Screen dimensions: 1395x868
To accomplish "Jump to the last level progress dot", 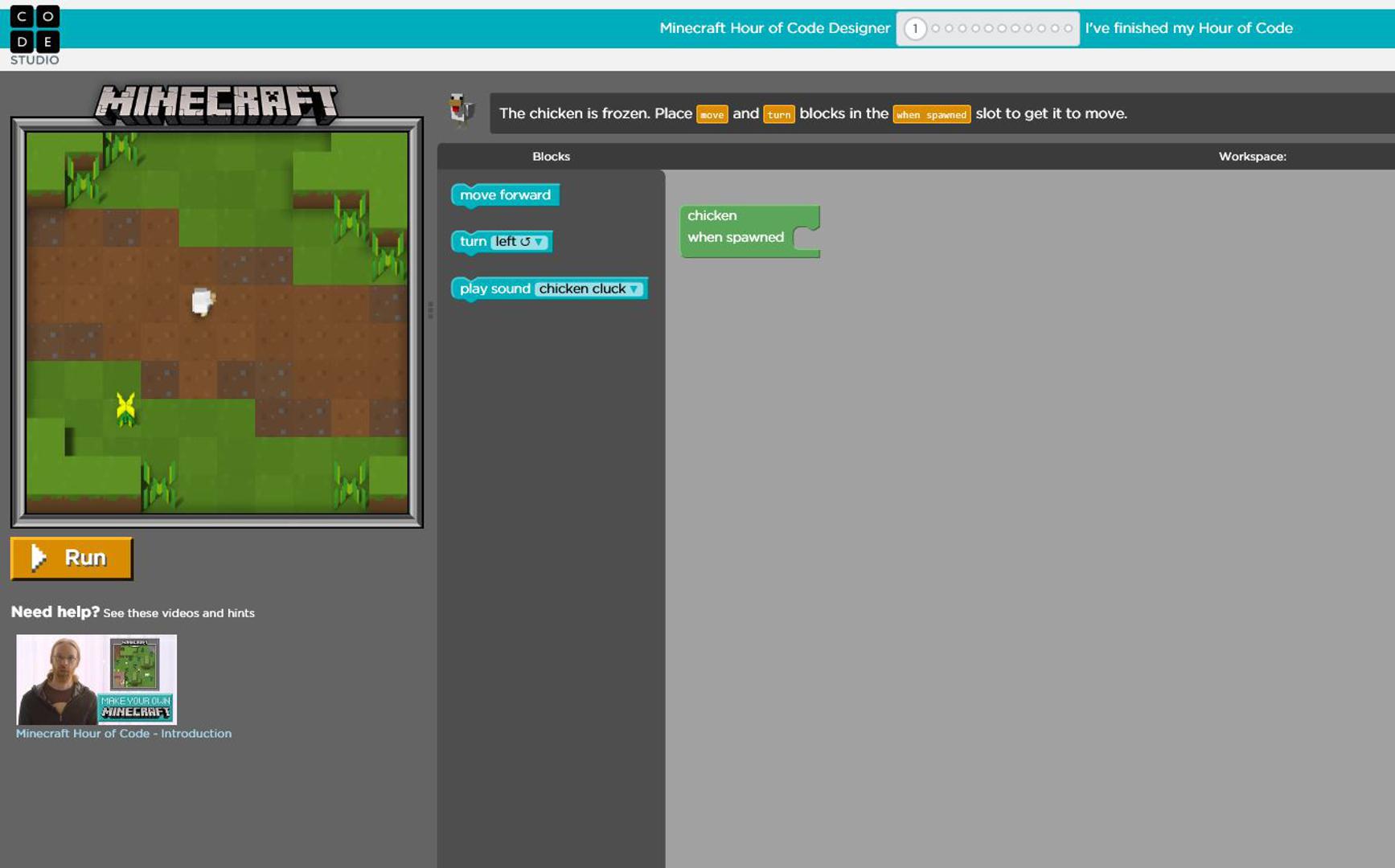I will pyautogui.click(x=1068, y=29).
